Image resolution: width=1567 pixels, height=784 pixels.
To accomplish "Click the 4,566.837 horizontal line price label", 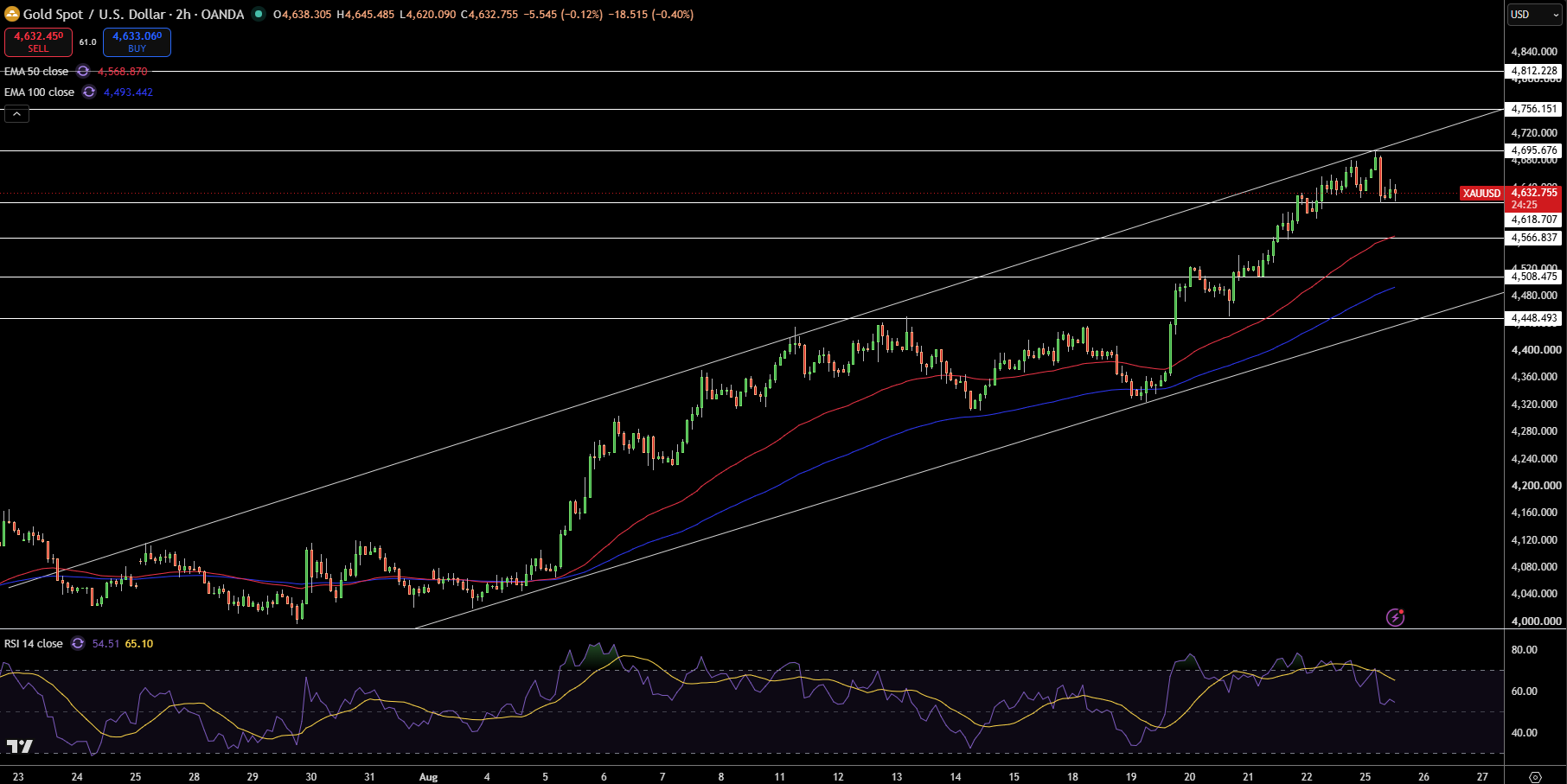I will pos(1534,238).
